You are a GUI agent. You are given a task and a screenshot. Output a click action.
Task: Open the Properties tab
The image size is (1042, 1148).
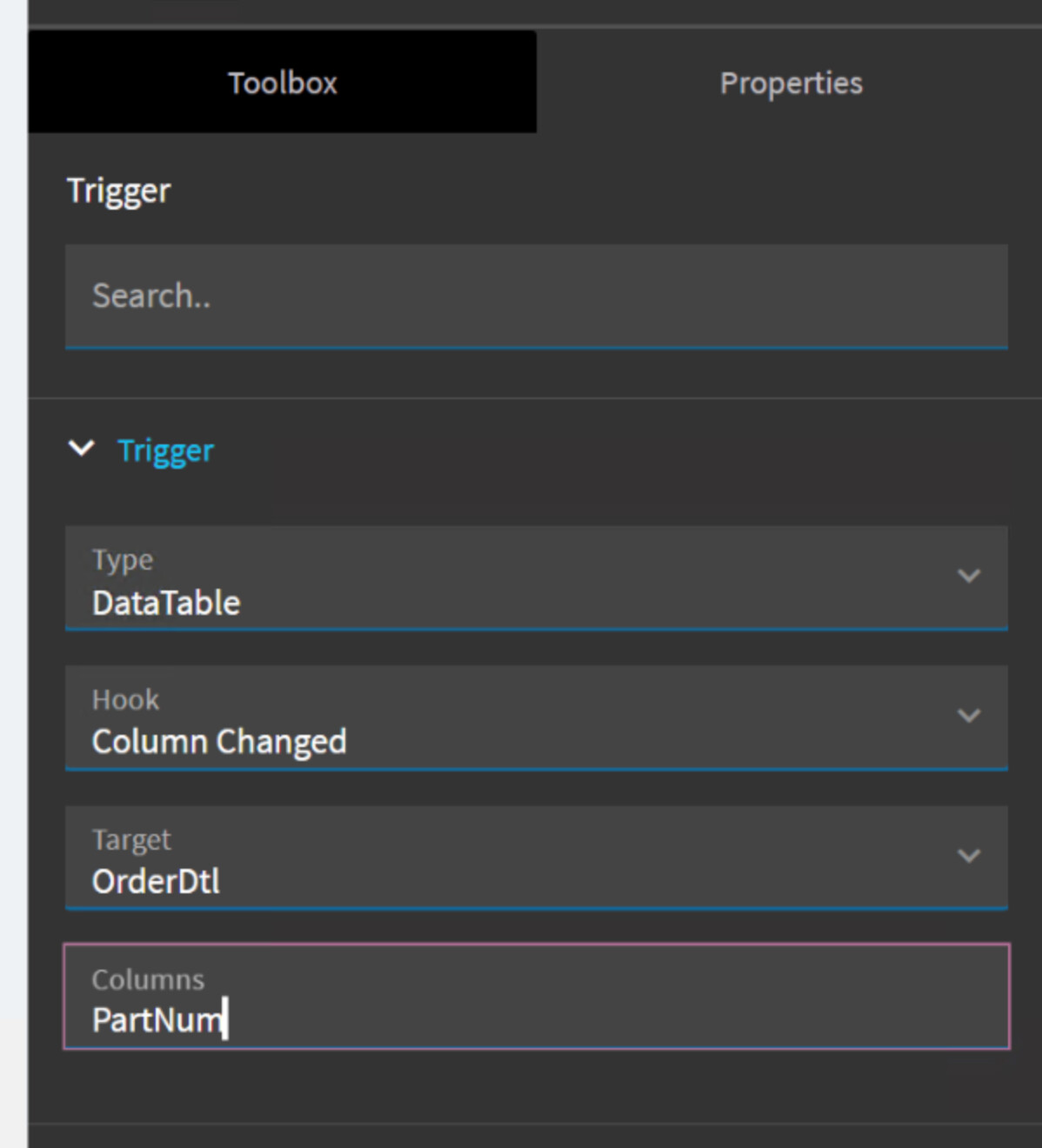pos(791,83)
